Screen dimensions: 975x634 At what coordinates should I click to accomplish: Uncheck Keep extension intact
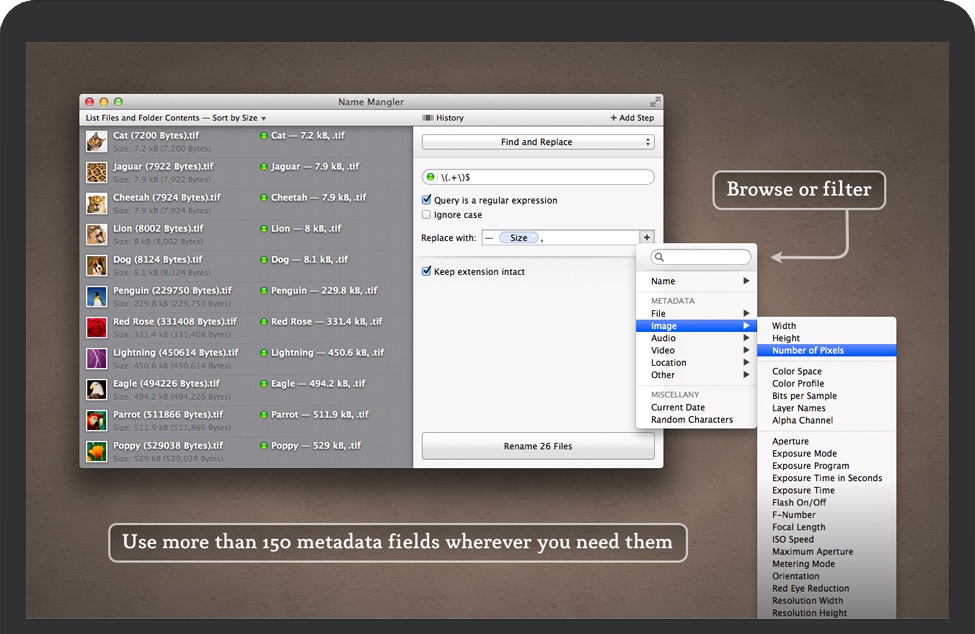[x=426, y=271]
